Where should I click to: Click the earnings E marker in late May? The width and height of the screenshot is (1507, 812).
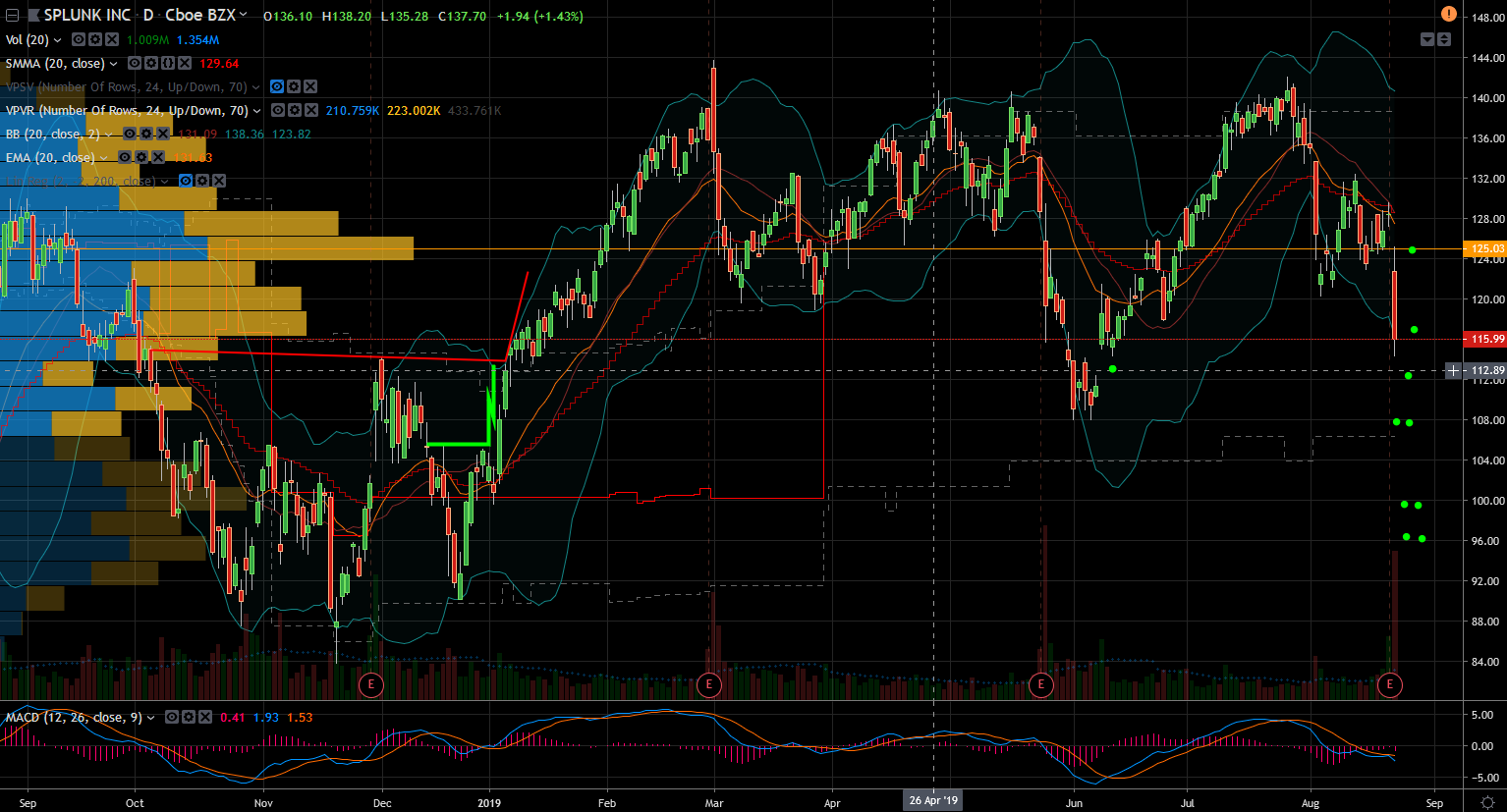click(1040, 684)
